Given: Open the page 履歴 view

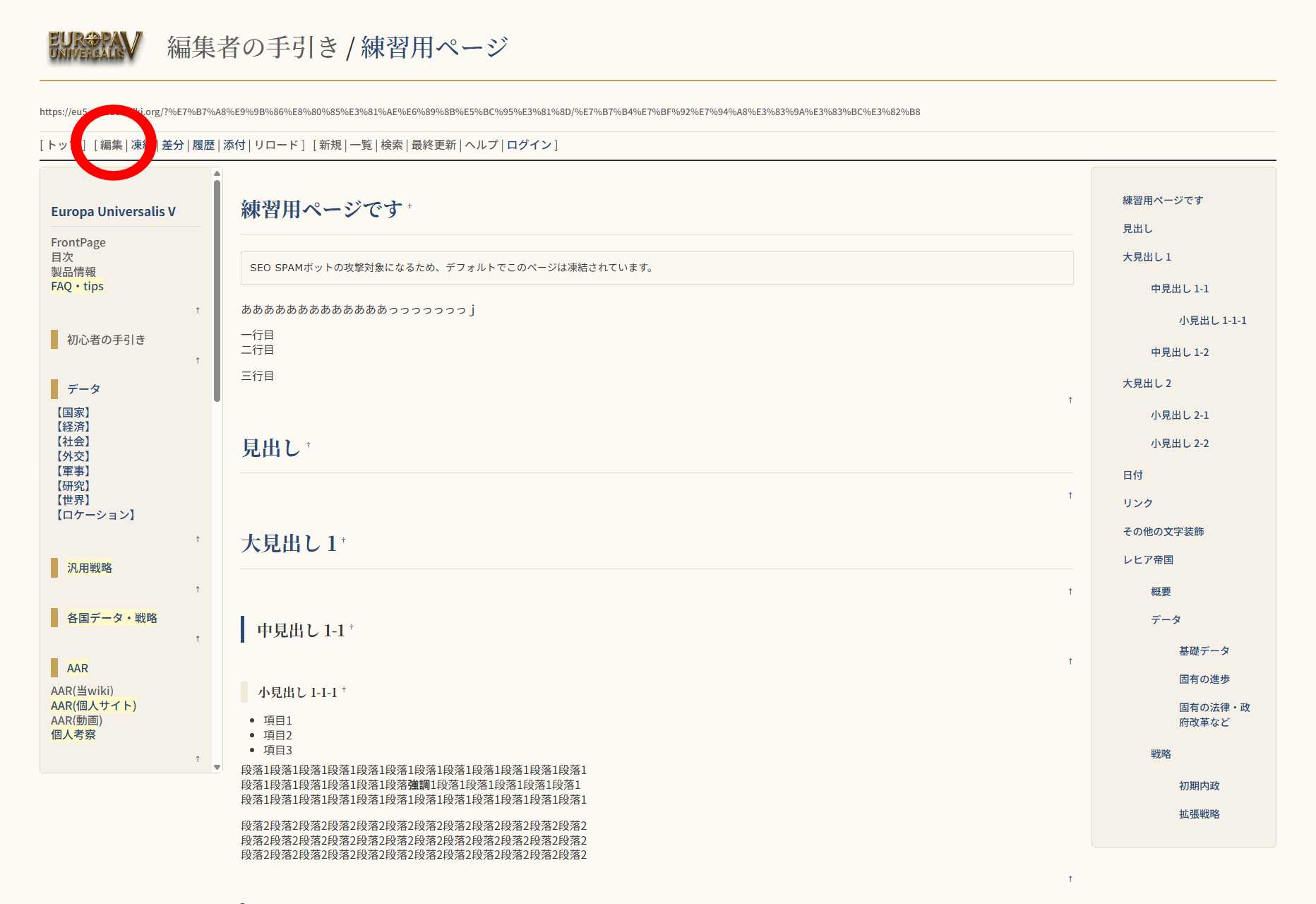Looking at the screenshot, I should tap(203, 144).
